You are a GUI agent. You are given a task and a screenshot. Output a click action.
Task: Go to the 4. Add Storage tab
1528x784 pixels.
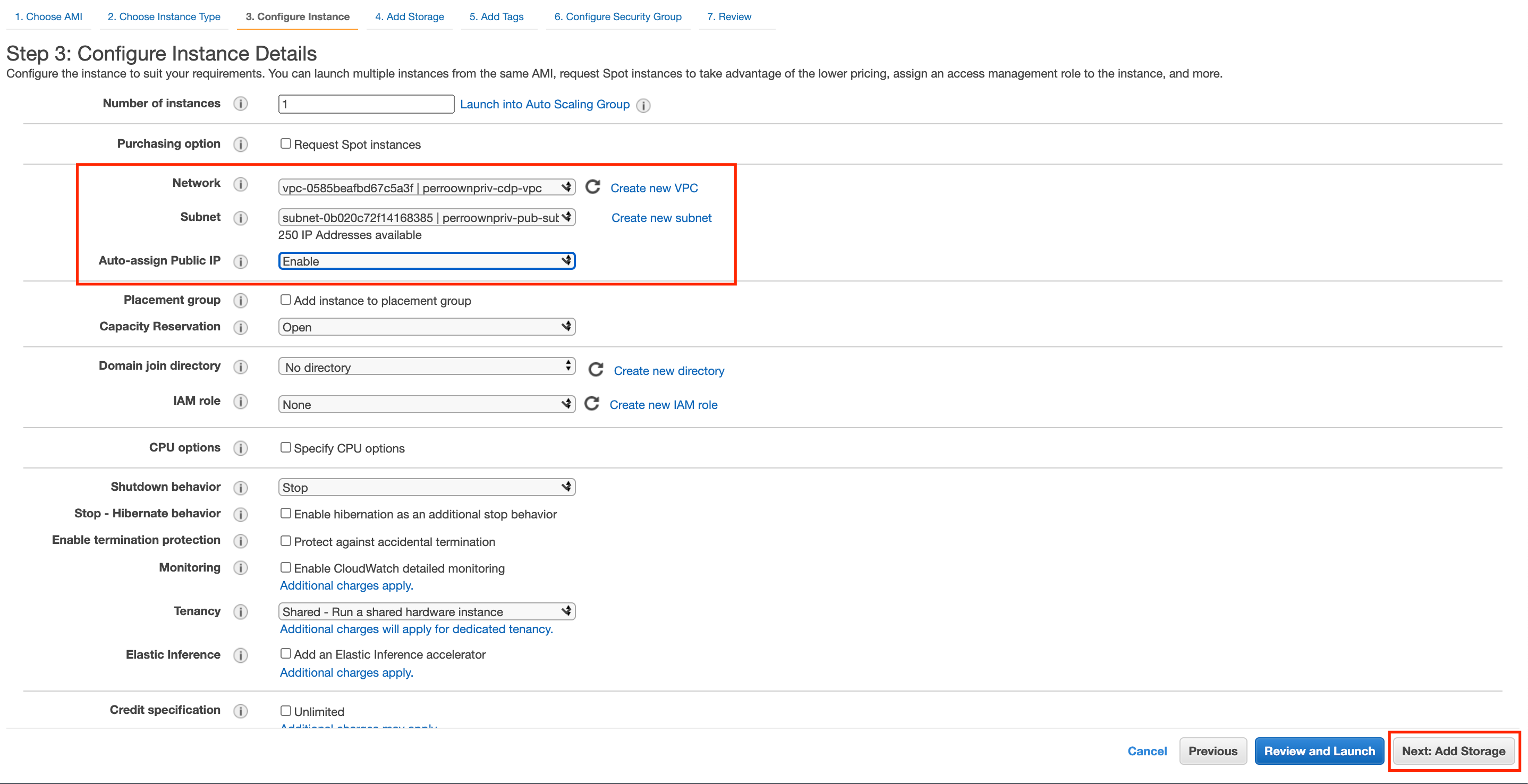(409, 16)
